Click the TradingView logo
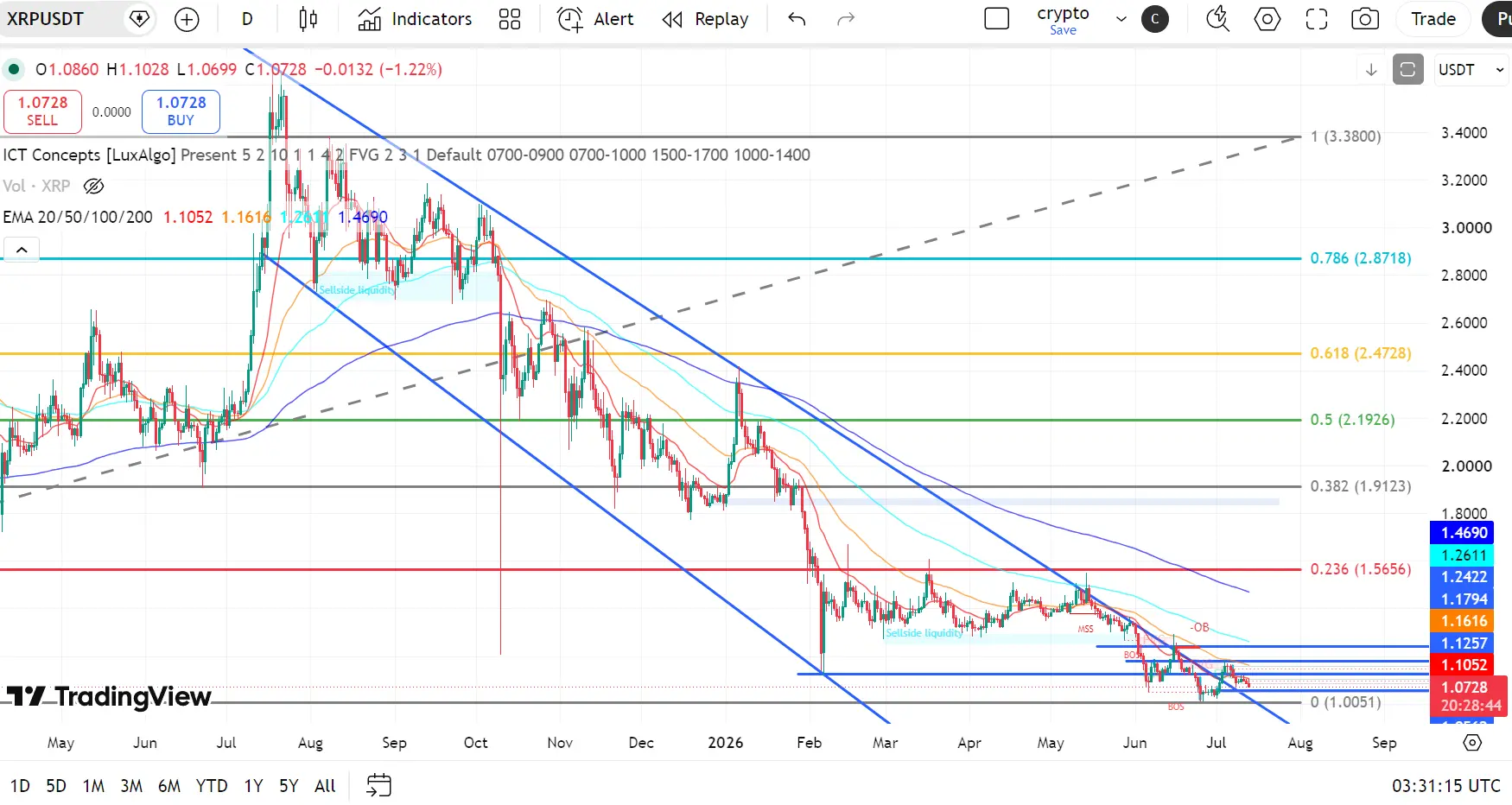Viewport: 1512px width, 805px height. point(109,696)
